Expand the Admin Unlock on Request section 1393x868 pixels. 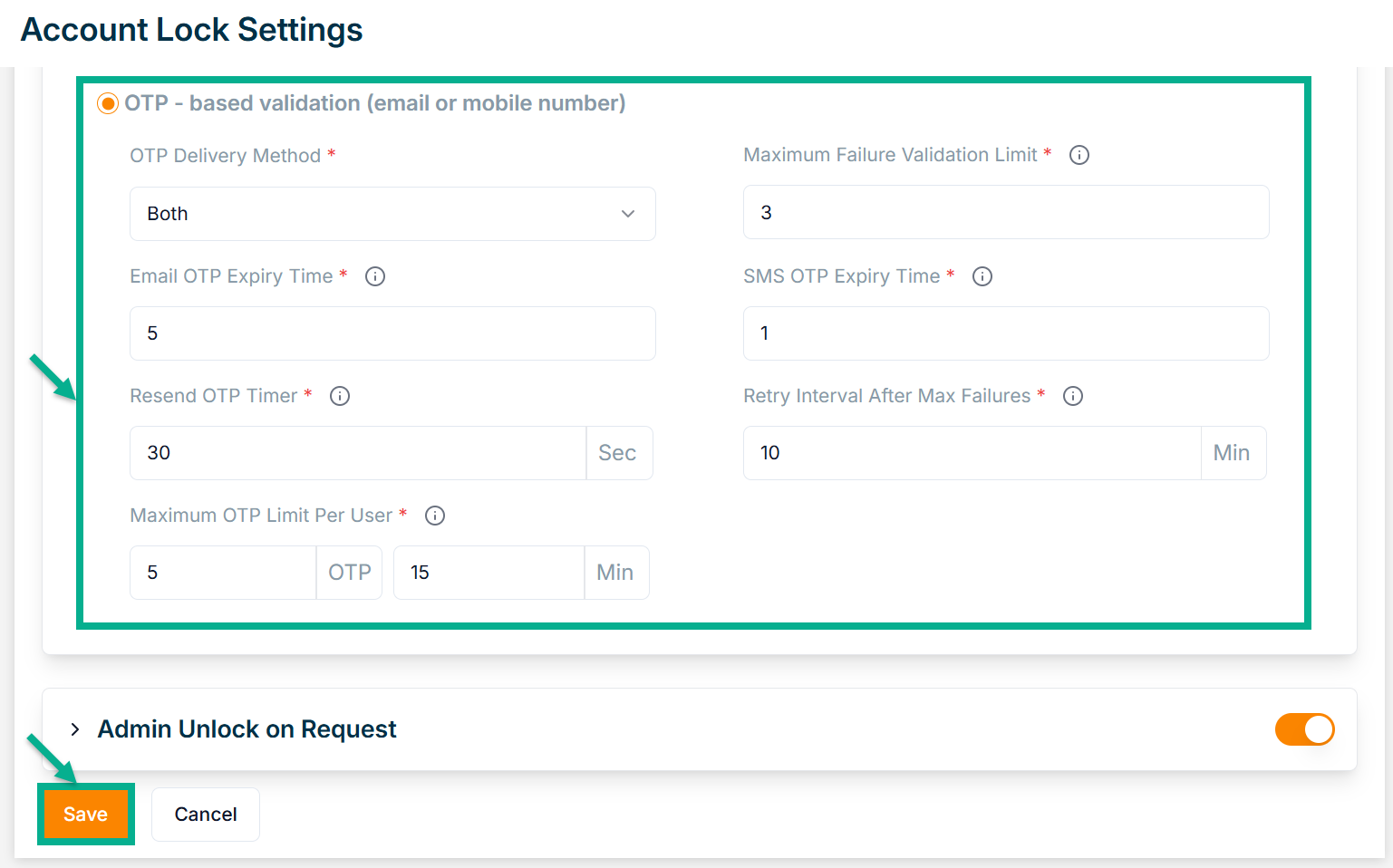point(75,729)
